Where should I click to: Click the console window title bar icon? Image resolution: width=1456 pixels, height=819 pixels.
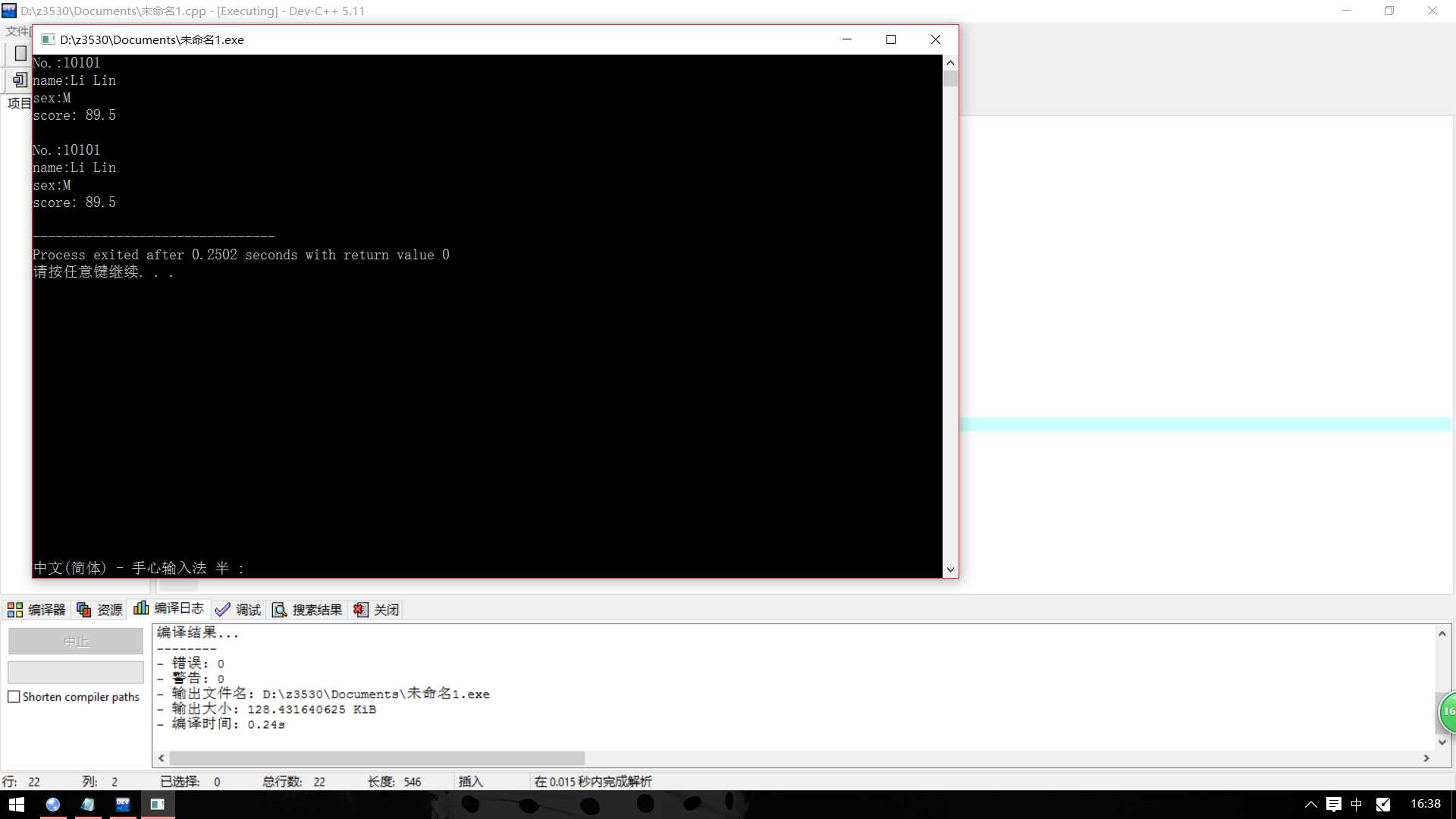point(48,39)
